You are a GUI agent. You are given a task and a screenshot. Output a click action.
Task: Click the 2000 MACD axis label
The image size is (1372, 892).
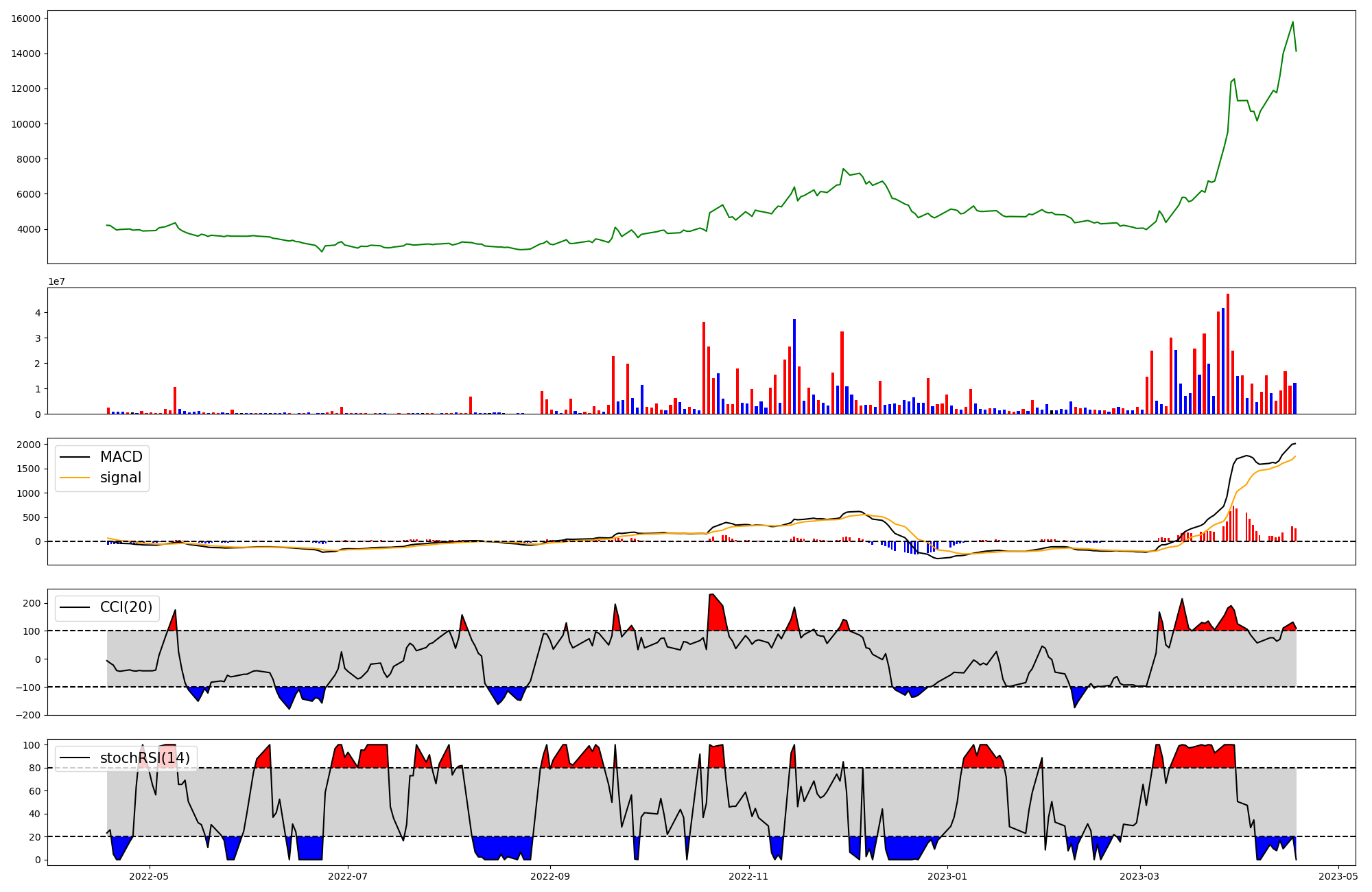point(29,445)
